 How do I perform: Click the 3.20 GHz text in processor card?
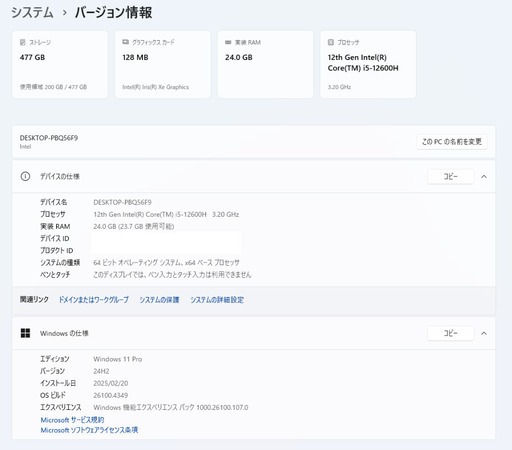pyautogui.click(x=339, y=87)
